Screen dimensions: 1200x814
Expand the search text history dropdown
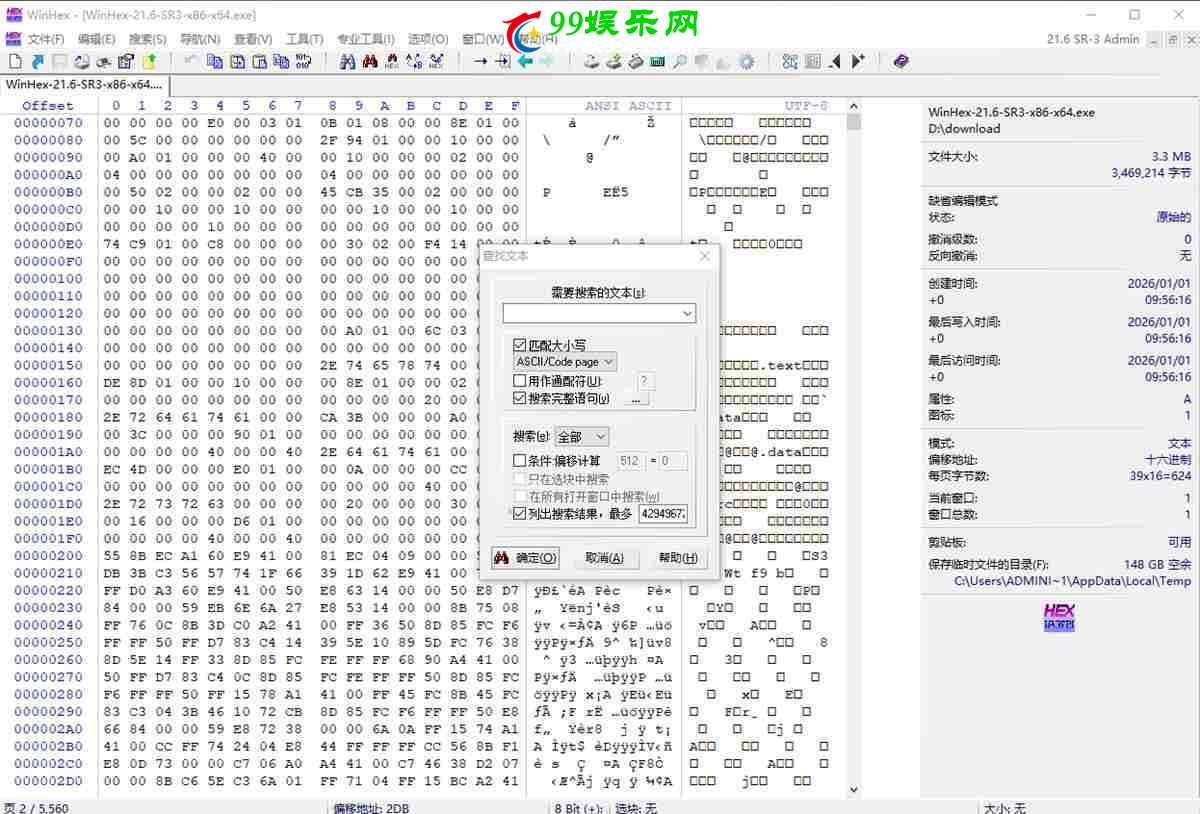point(687,312)
